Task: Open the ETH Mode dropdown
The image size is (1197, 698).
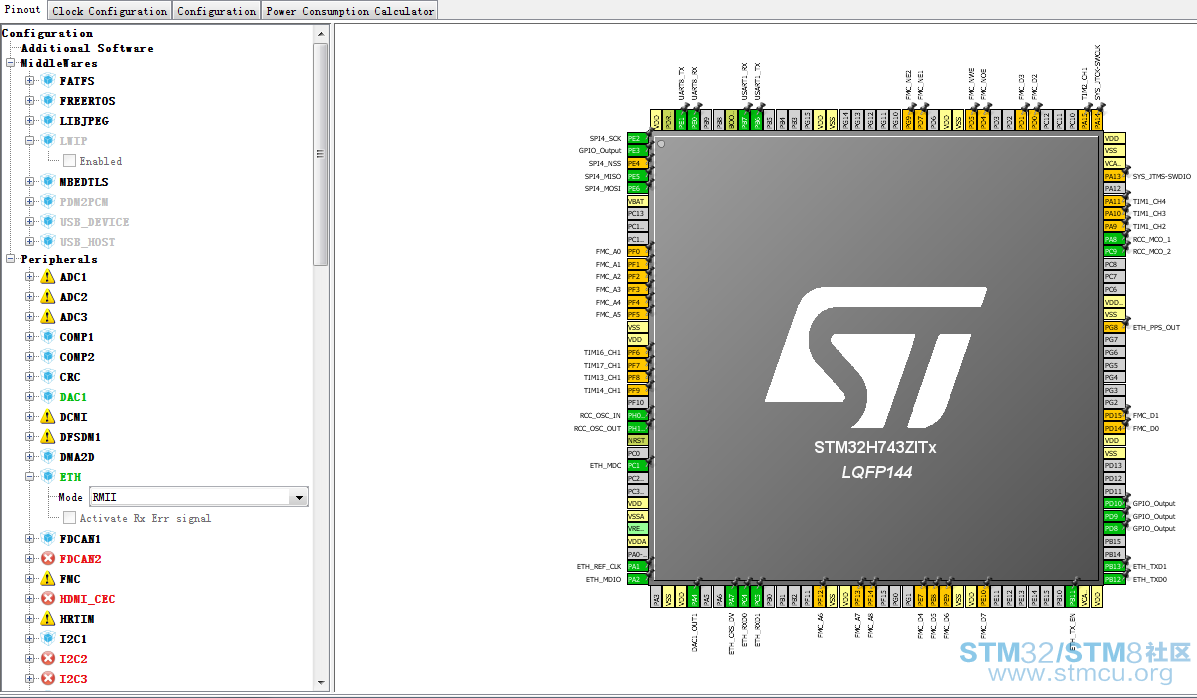Action: pyautogui.click(x=299, y=497)
